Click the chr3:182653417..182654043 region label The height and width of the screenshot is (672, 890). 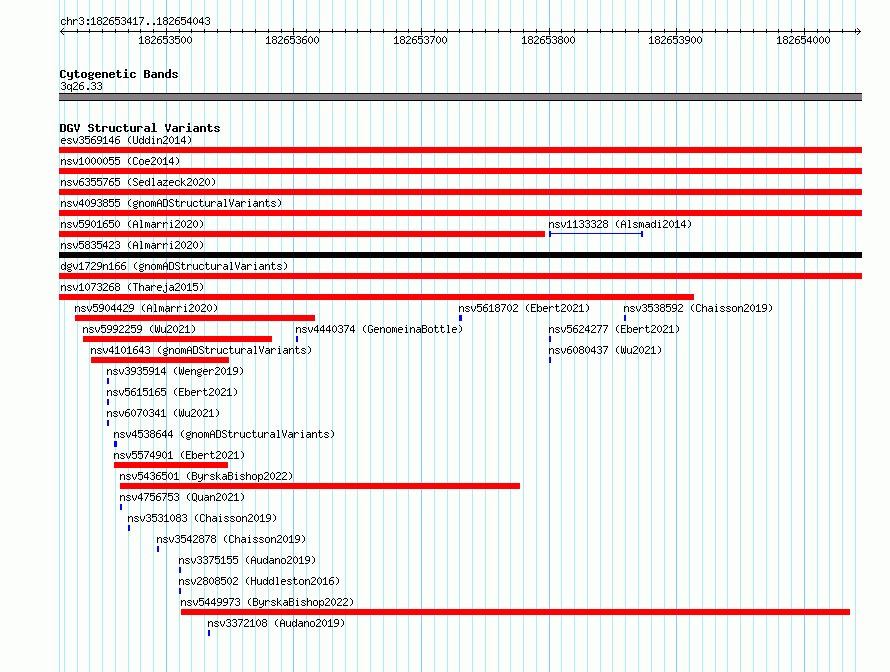click(135, 21)
